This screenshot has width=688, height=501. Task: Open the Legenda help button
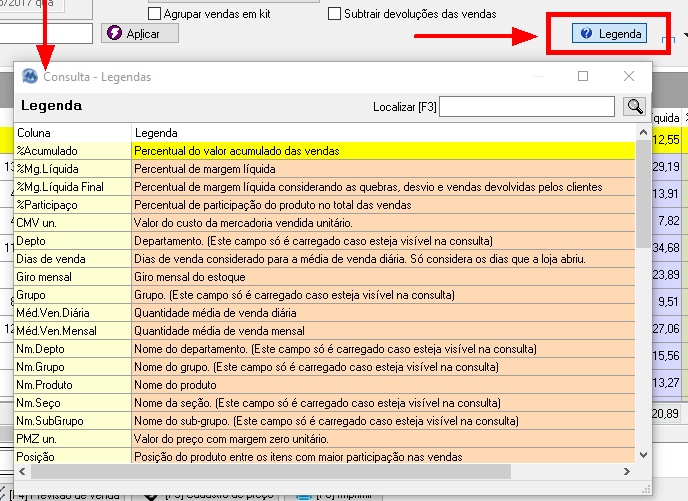609,33
